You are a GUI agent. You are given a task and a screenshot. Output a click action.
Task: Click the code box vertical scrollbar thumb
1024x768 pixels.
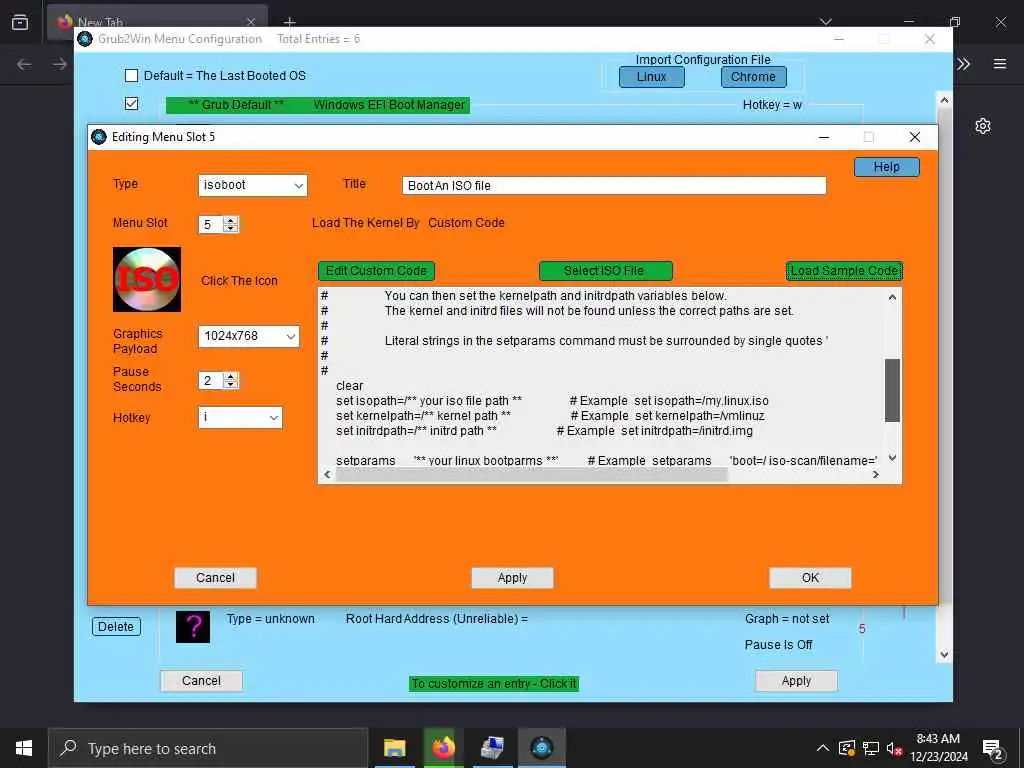tap(893, 391)
